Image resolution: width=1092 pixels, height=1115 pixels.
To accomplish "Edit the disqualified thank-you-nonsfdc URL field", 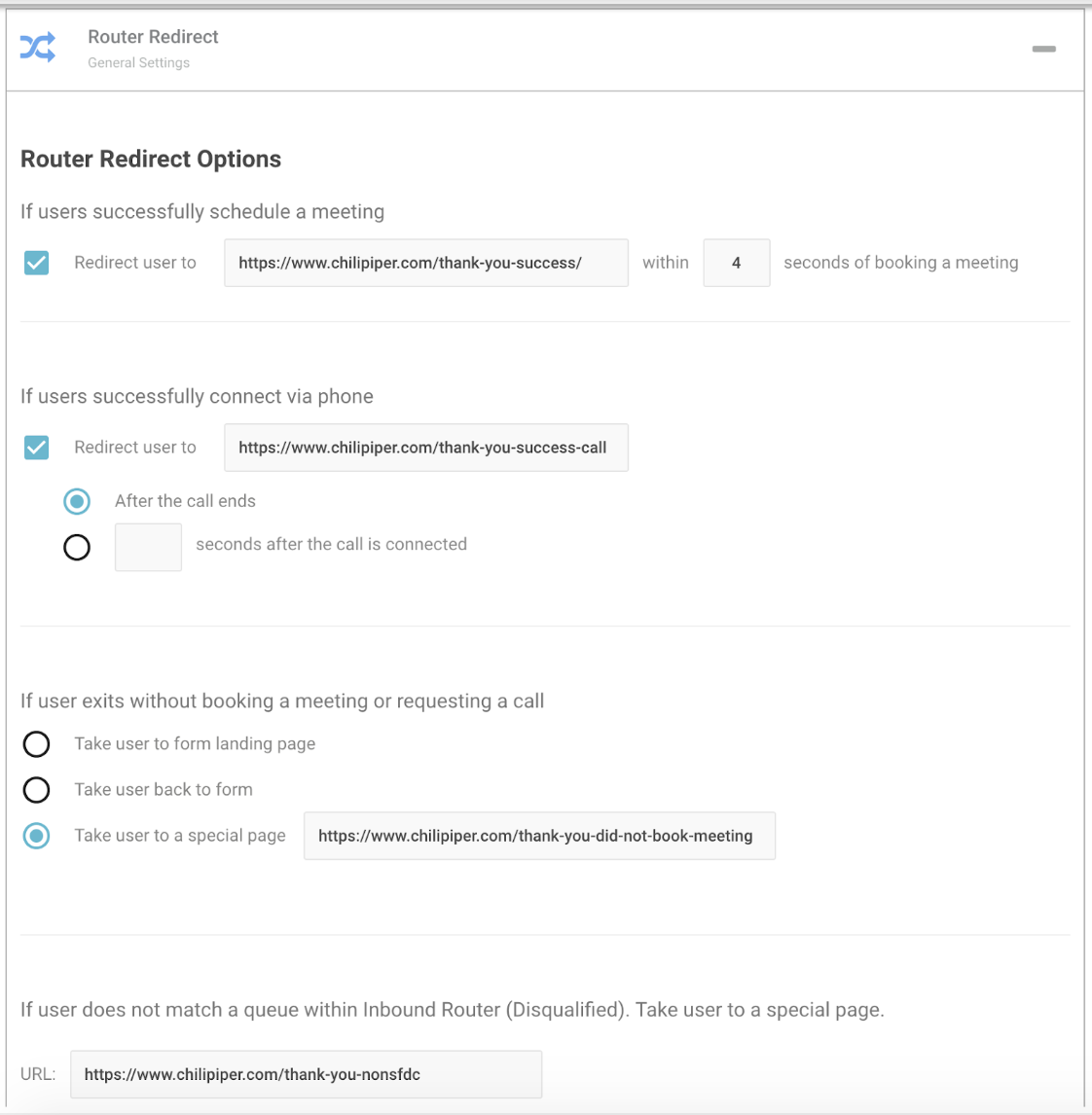I will tap(306, 1074).
